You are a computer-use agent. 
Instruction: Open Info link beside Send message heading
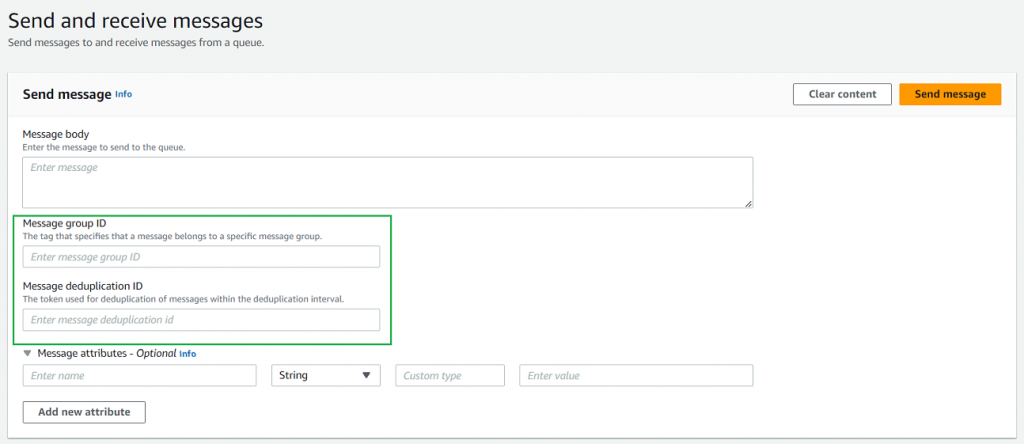(123, 94)
